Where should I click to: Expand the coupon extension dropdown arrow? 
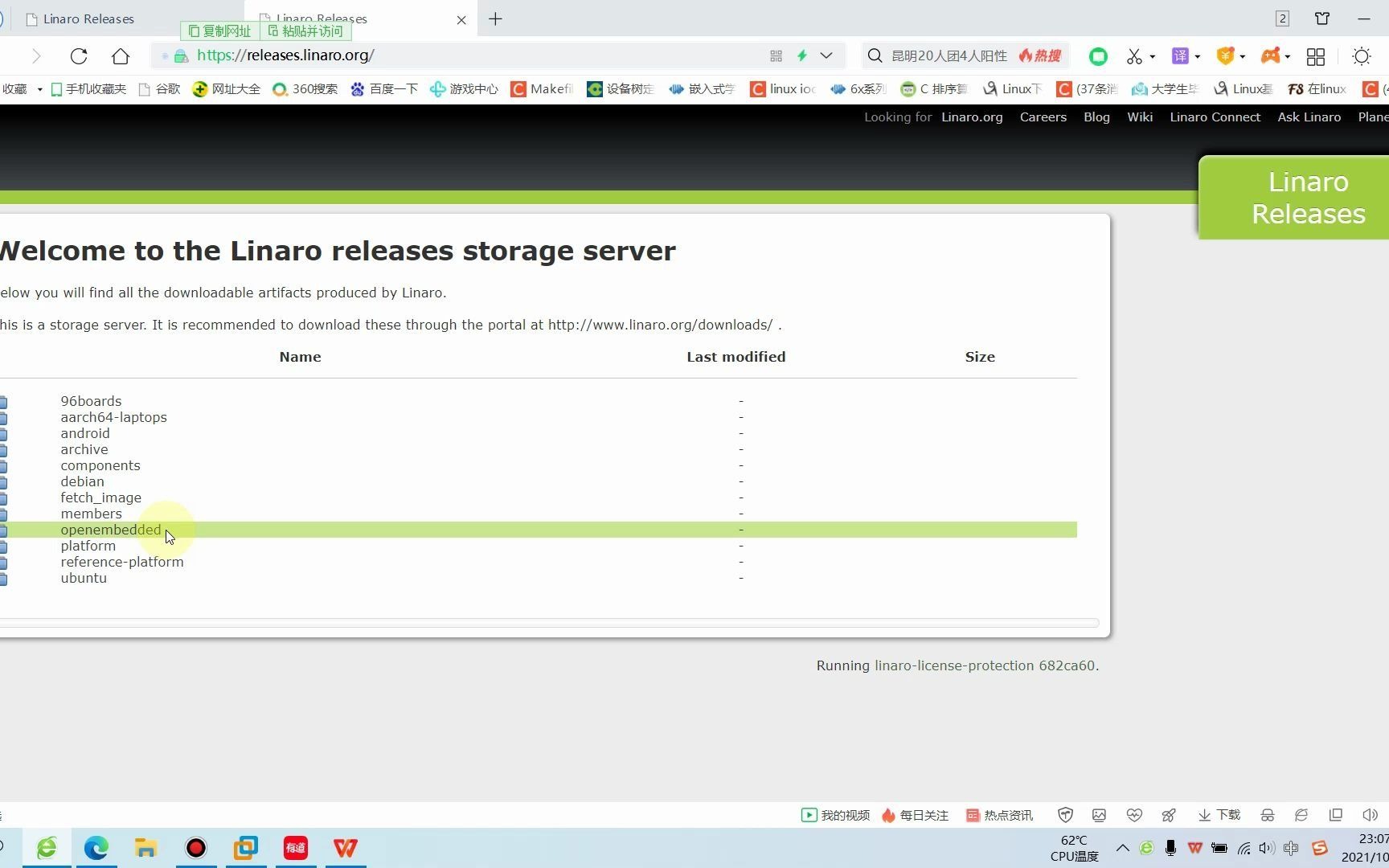[x=1243, y=56]
